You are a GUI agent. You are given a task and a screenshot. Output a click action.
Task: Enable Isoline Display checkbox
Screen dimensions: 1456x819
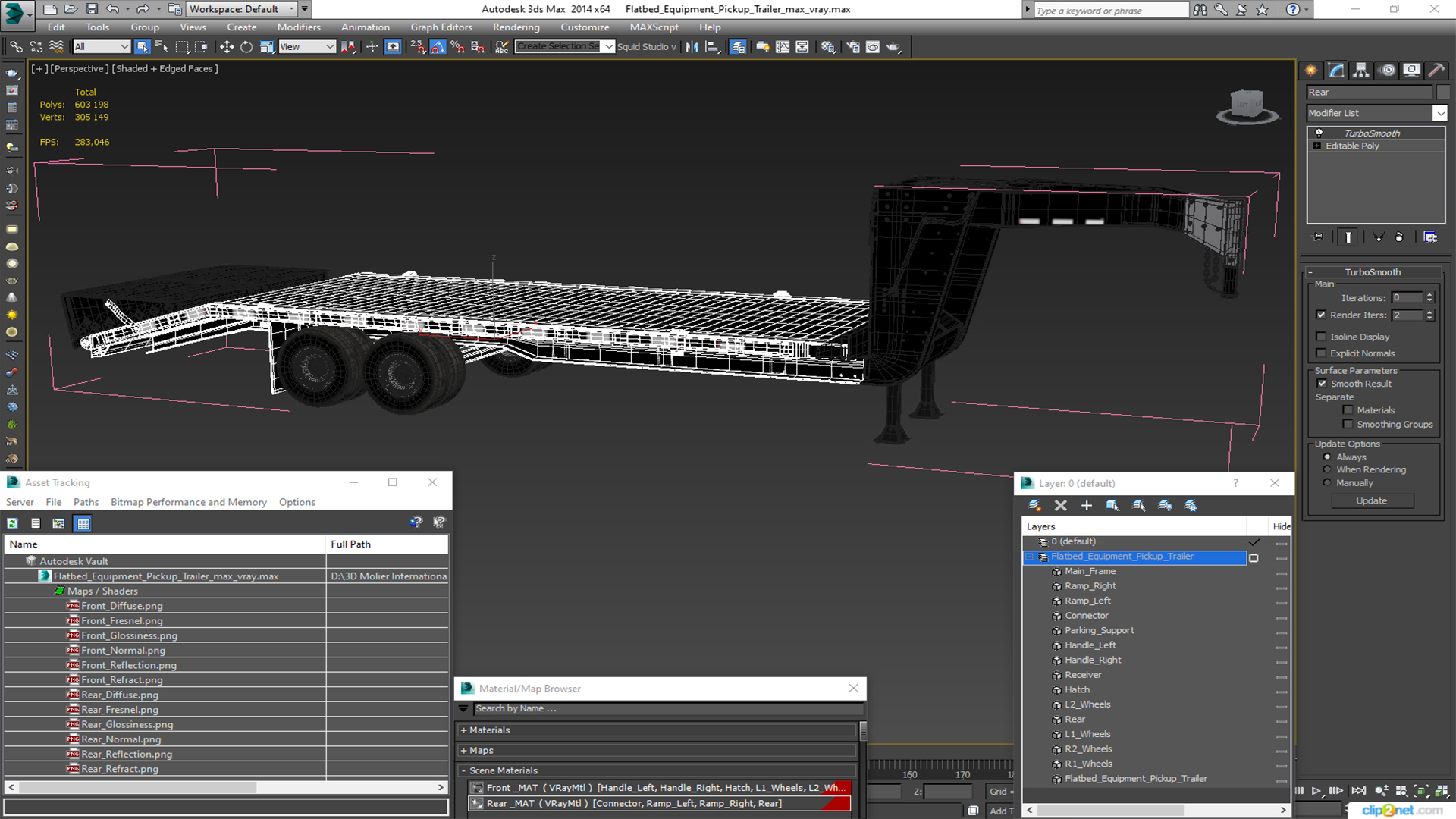tap(1322, 337)
